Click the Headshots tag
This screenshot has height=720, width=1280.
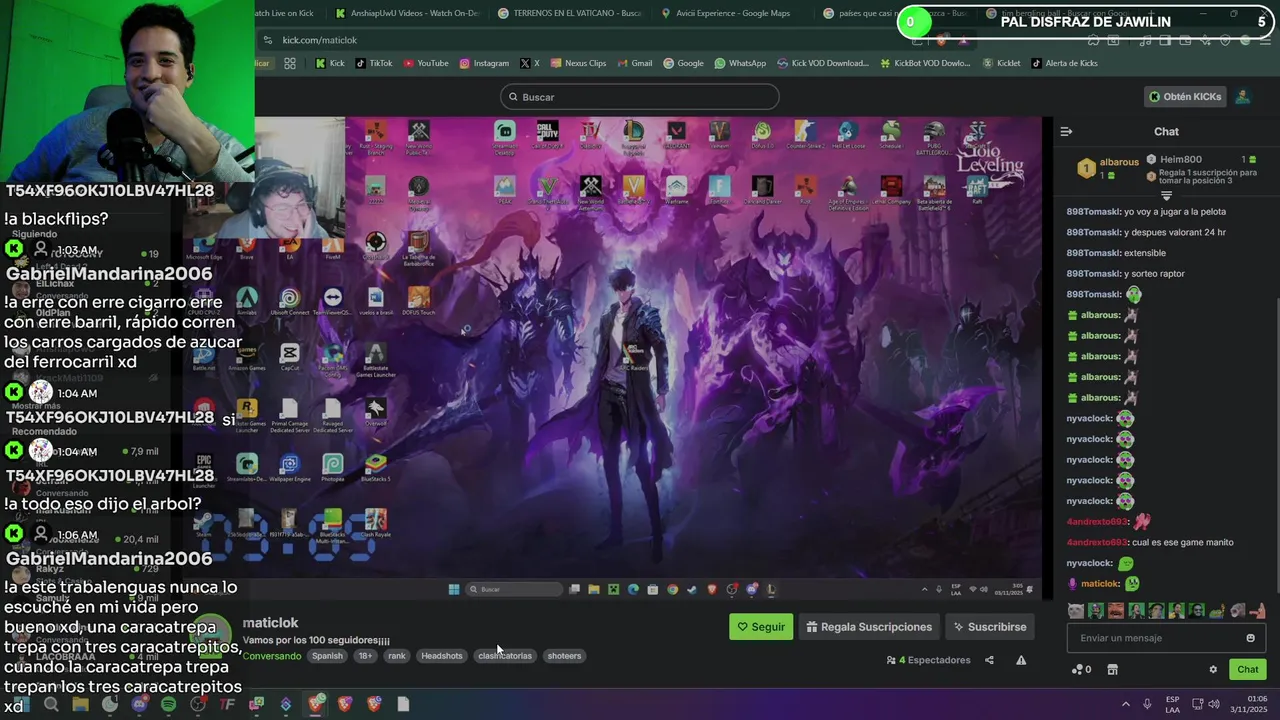coord(442,656)
